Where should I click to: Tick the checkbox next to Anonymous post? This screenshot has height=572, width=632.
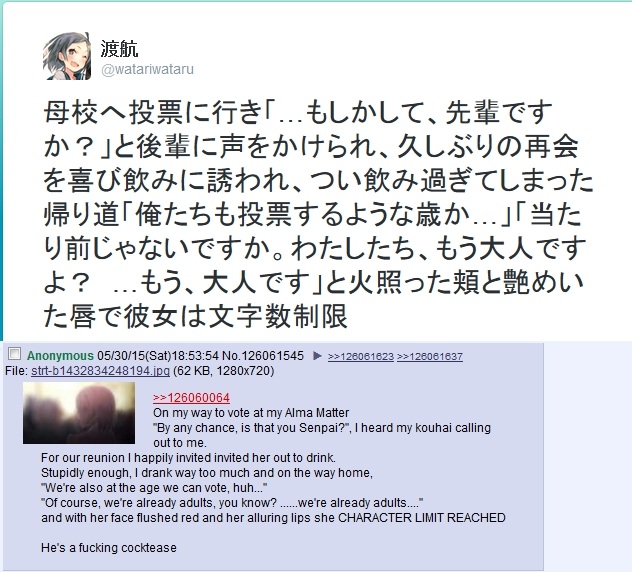pos(15,354)
